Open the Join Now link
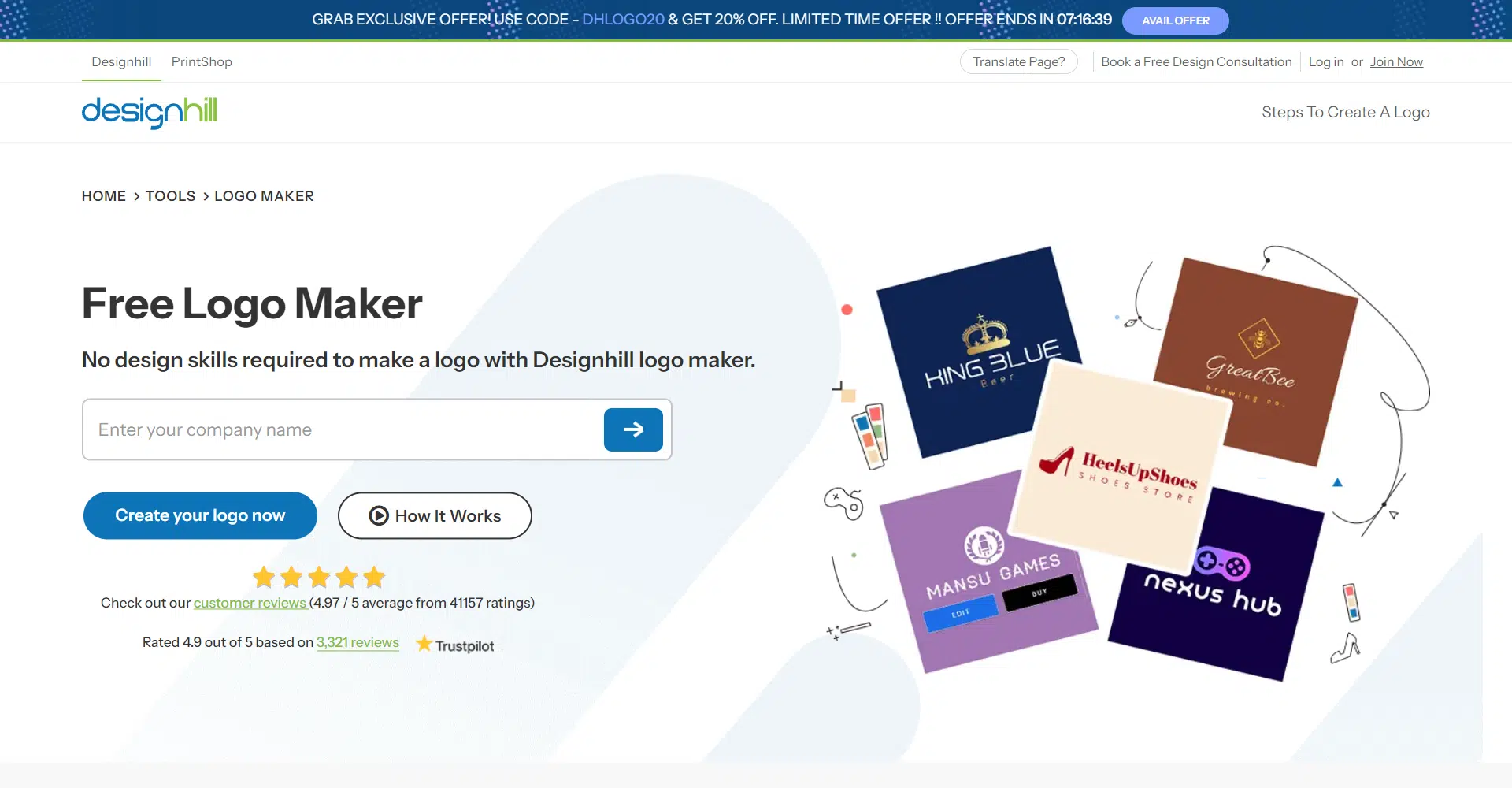The width and height of the screenshot is (1512, 788). 1396,61
